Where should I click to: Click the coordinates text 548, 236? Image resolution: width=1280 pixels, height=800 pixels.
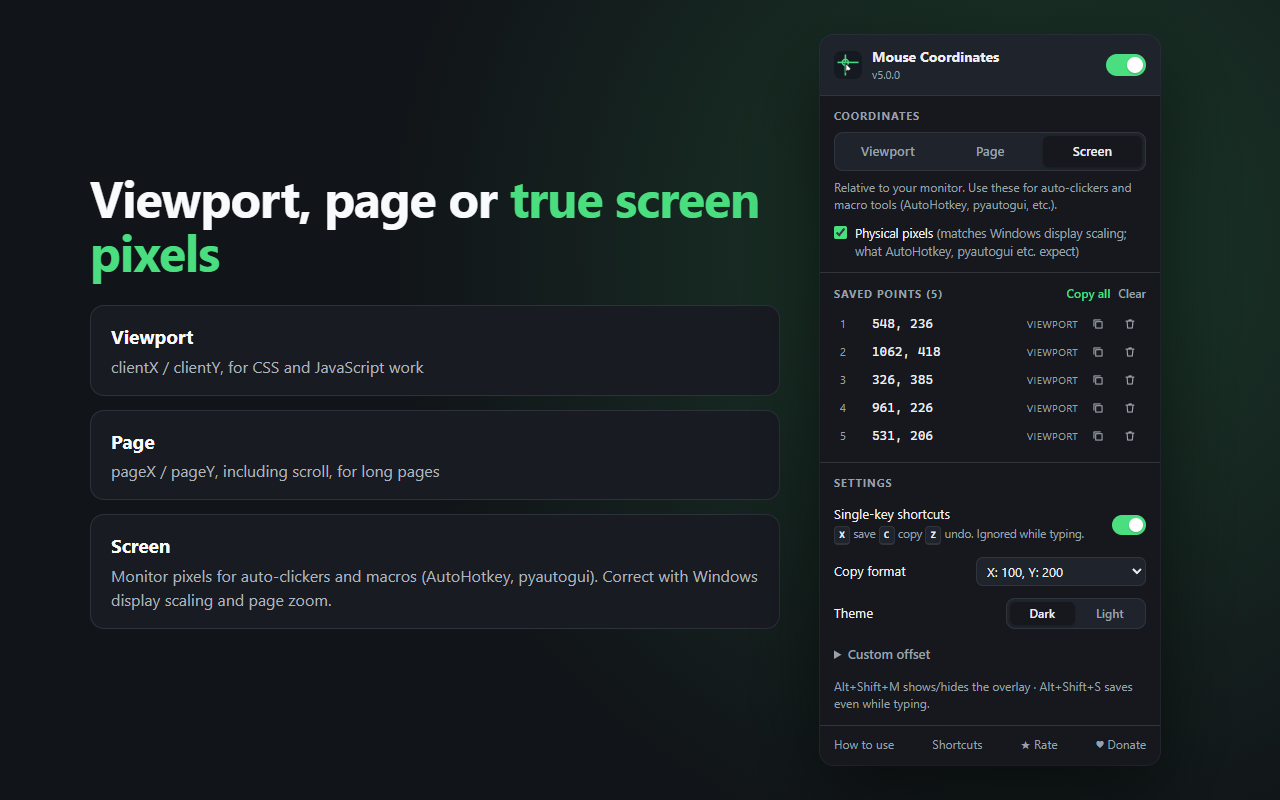tap(902, 324)
